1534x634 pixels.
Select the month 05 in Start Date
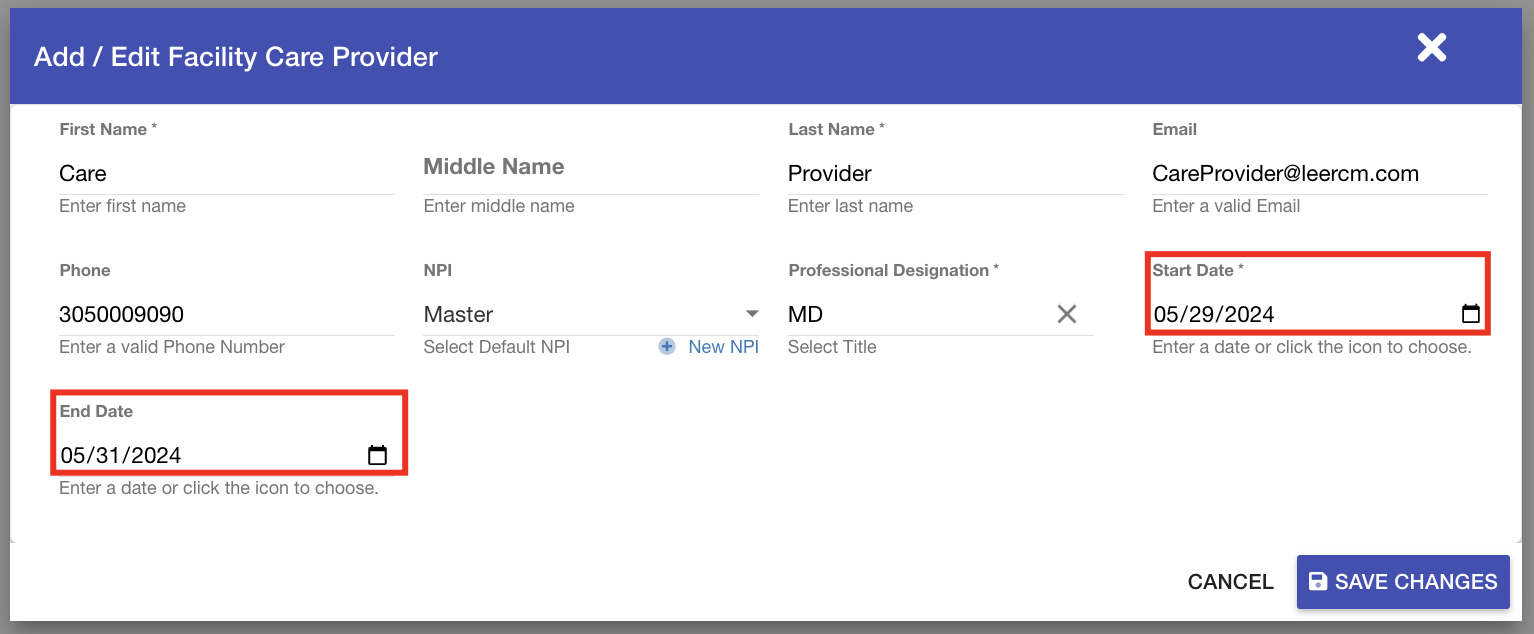point(1167,315)
